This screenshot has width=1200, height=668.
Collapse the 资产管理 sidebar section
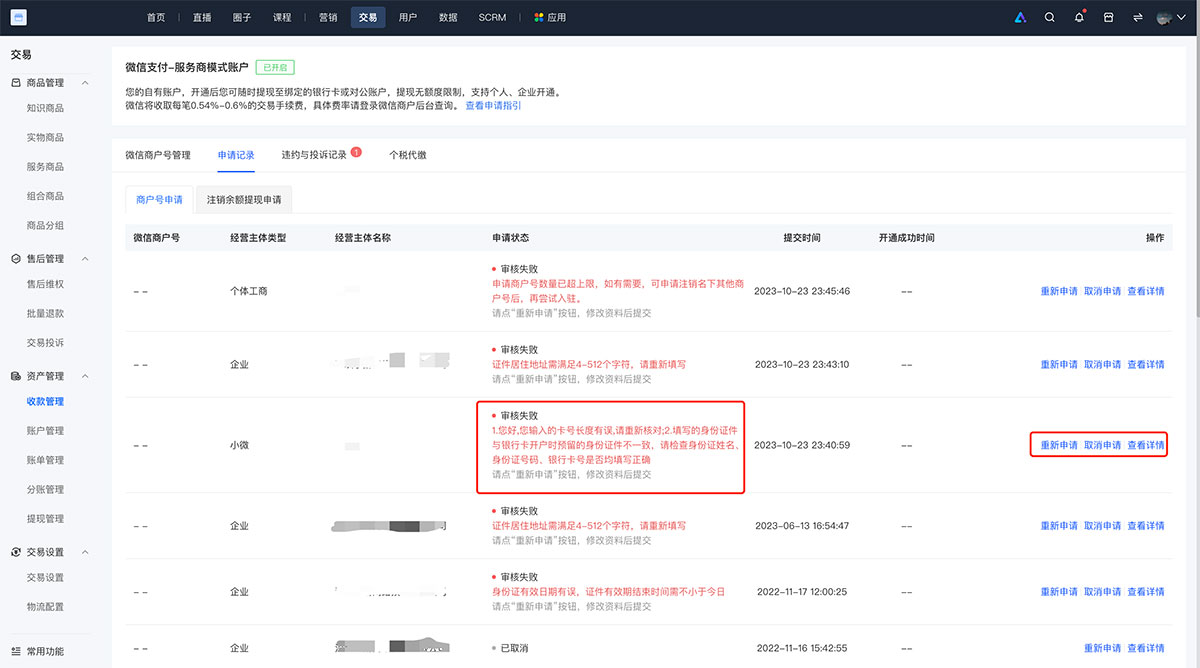85,376
